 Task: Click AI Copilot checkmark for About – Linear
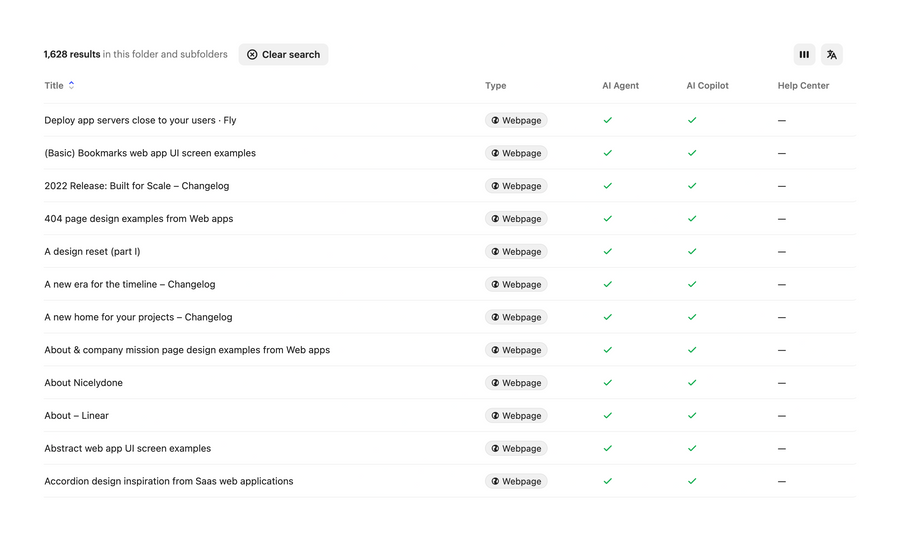(692, 415)
